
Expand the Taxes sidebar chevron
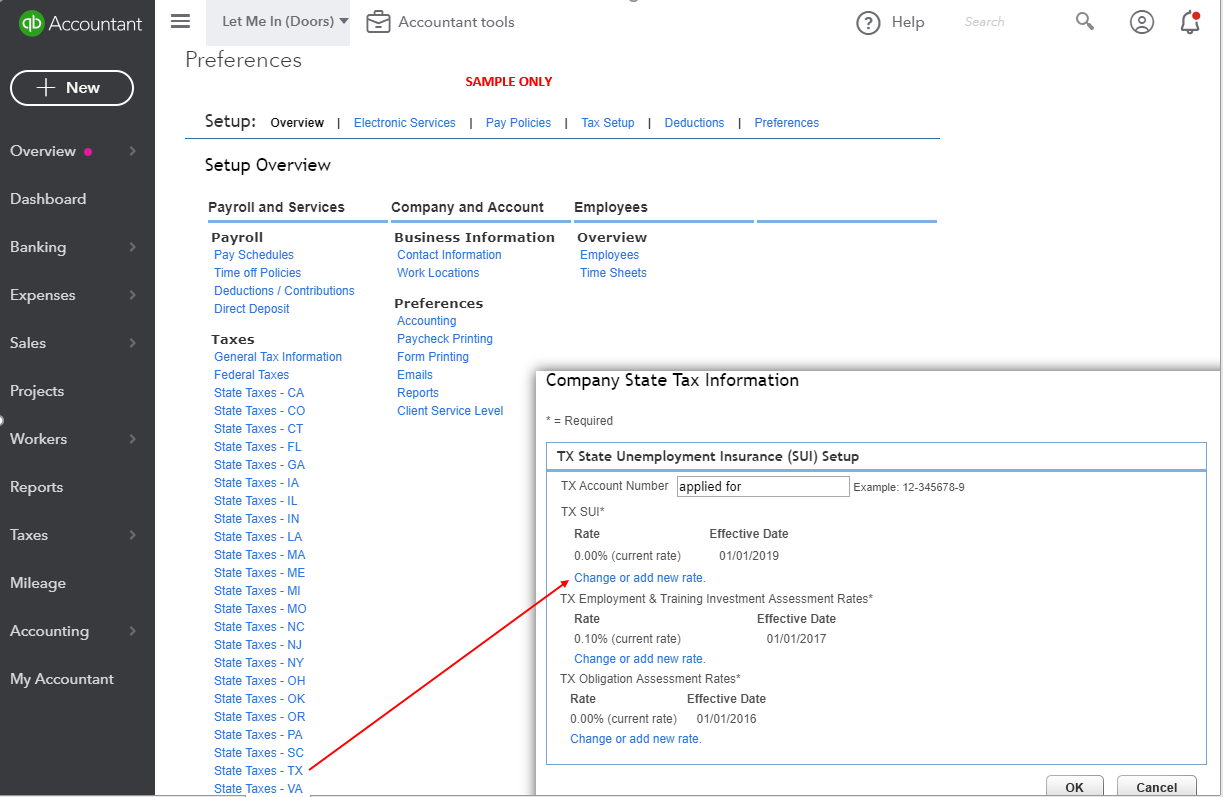133,535
